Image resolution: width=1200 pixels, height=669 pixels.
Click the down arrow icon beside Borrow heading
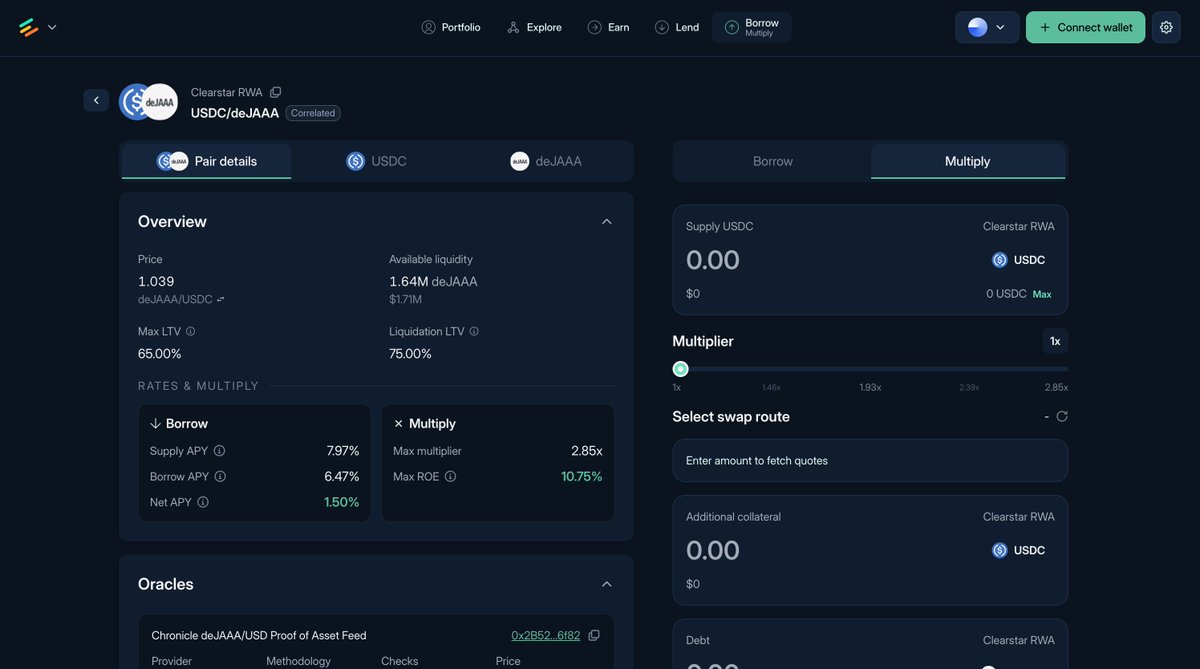156,424
